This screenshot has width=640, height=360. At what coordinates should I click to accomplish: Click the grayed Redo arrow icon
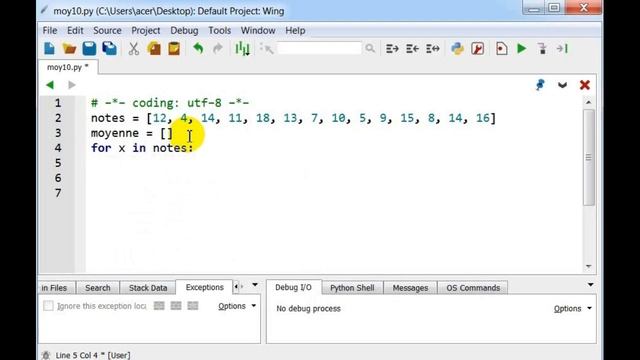point(218,49)
